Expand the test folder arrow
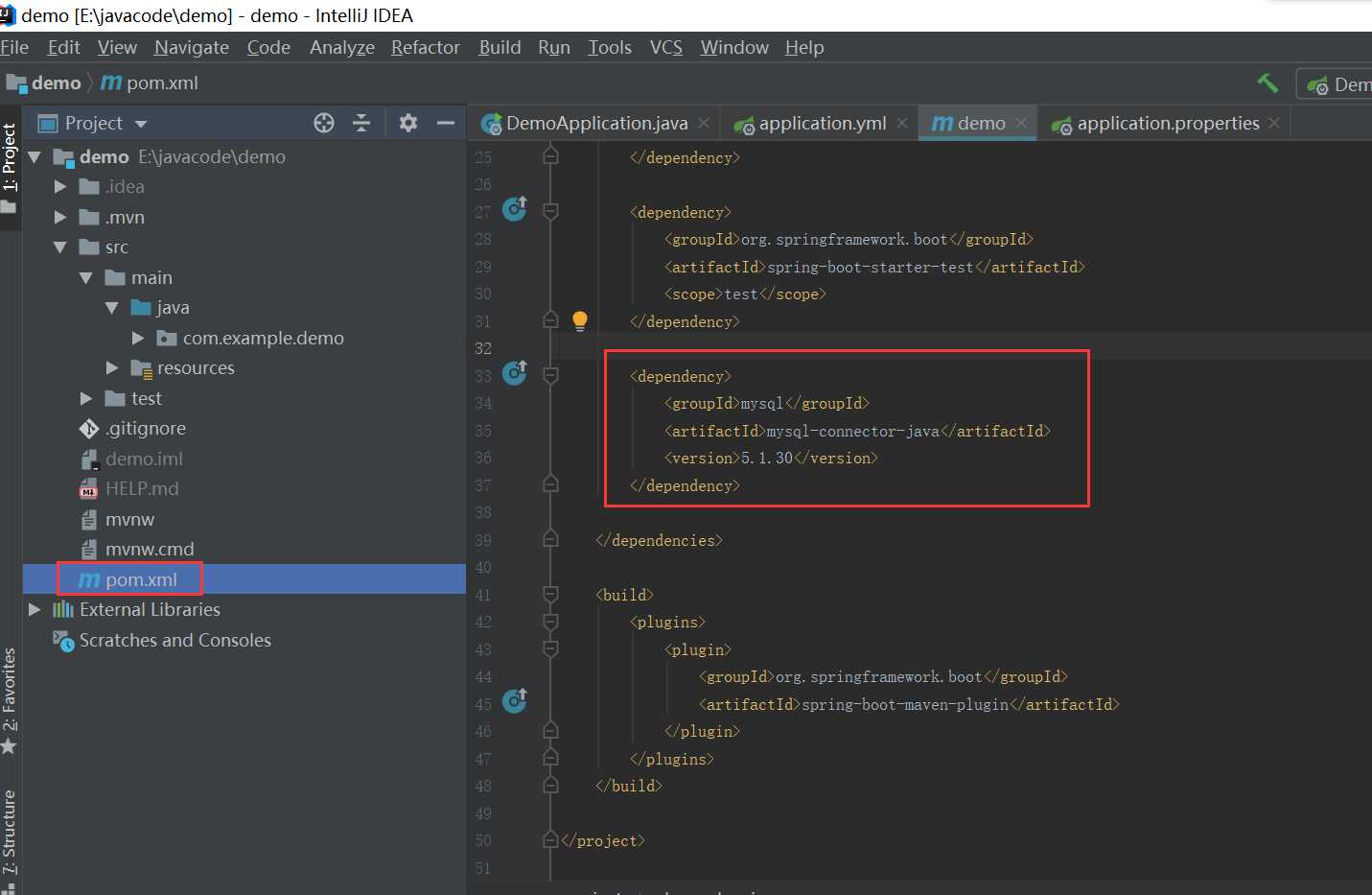This screenshot has height=895, width=1372. coord(86,398)
